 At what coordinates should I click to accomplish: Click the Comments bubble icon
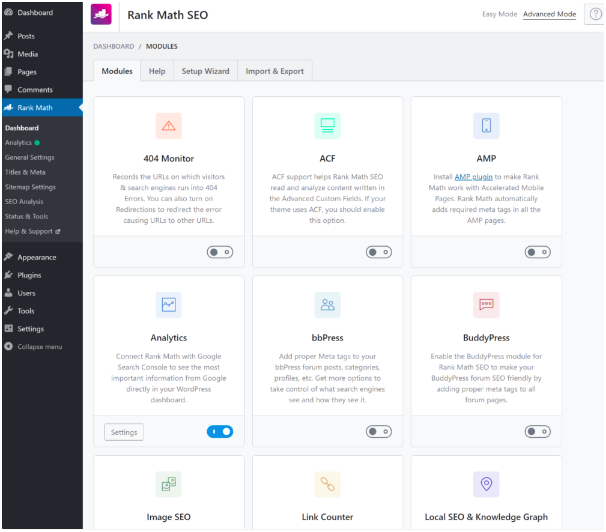[x=9, y=89]
